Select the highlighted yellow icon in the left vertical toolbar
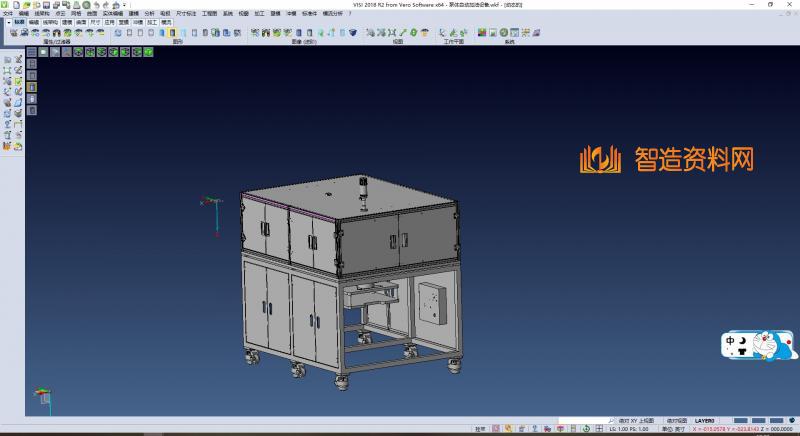The height and width of the screenshot is (436, 800). 31,88
